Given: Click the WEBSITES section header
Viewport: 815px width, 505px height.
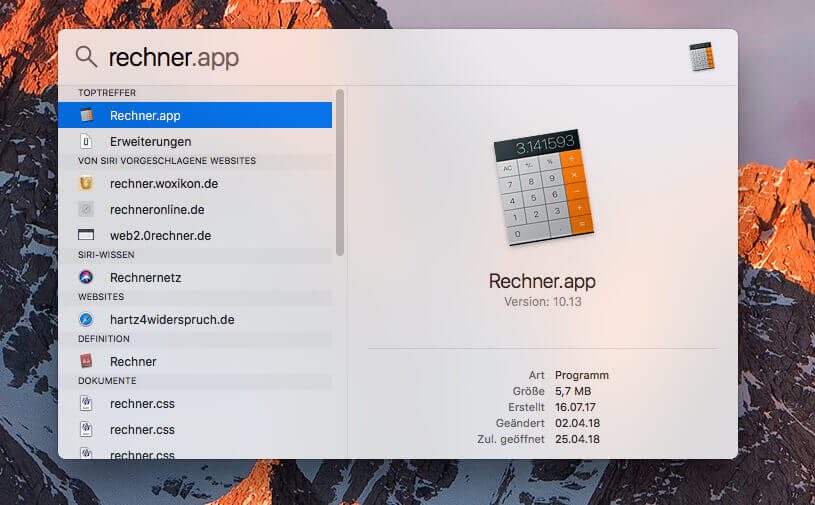Looking at the screenshot, I should tap(101, 297).
